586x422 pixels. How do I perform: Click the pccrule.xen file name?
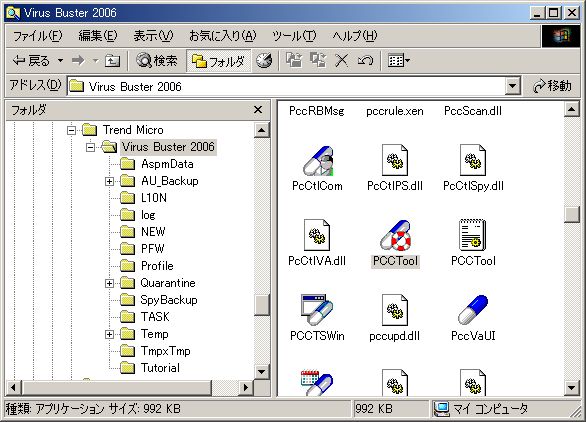pyautogui.click(x=395, y=111)
